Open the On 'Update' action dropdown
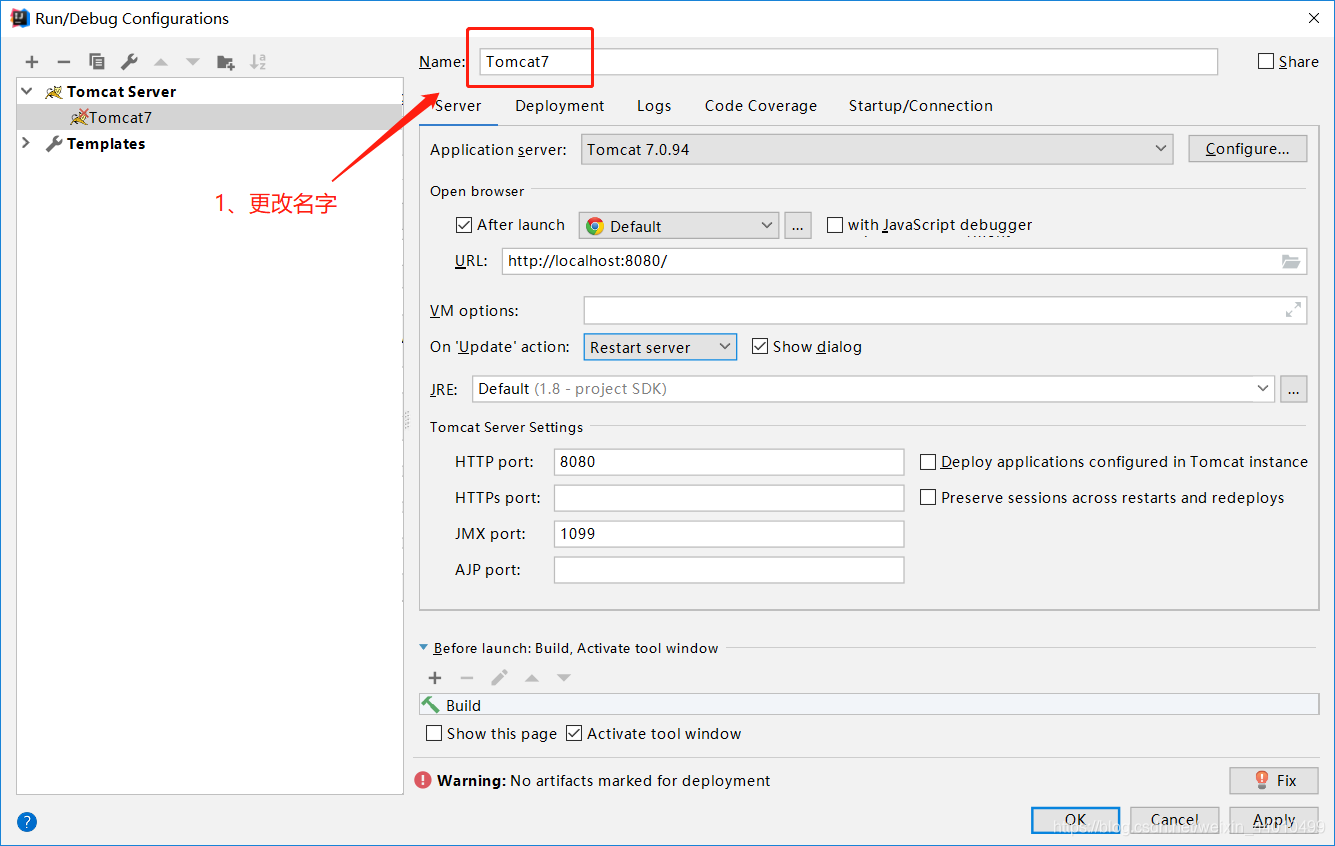1335x846 pixels. (x=660, y=347)
